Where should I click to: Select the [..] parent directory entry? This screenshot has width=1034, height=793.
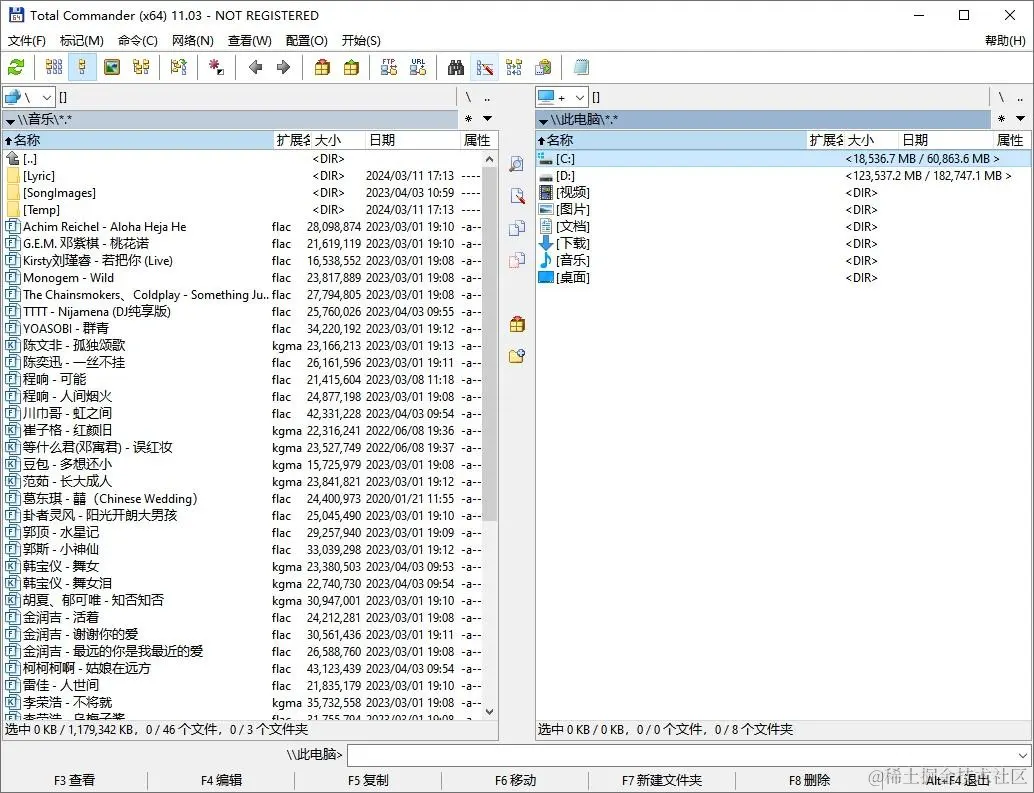(x=243, y=159)
